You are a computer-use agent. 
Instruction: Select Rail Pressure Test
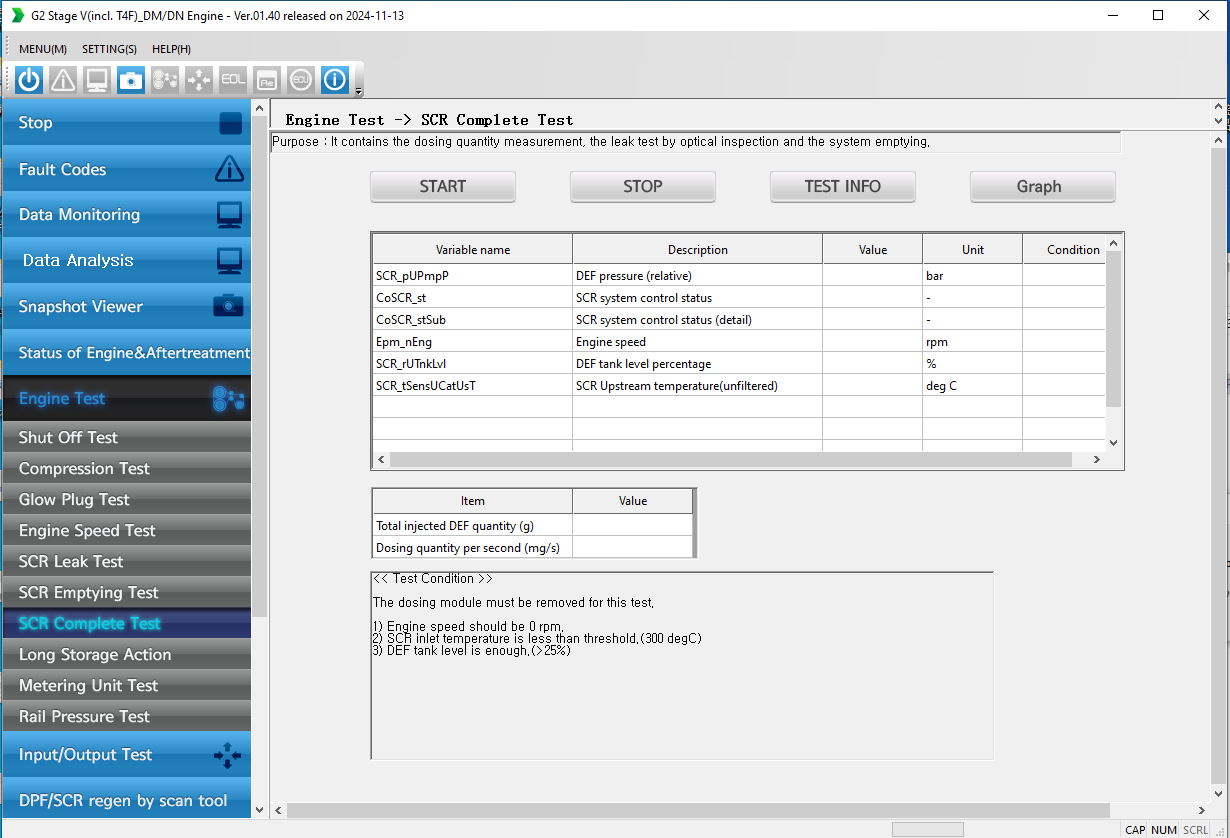(x=126, y=716)
